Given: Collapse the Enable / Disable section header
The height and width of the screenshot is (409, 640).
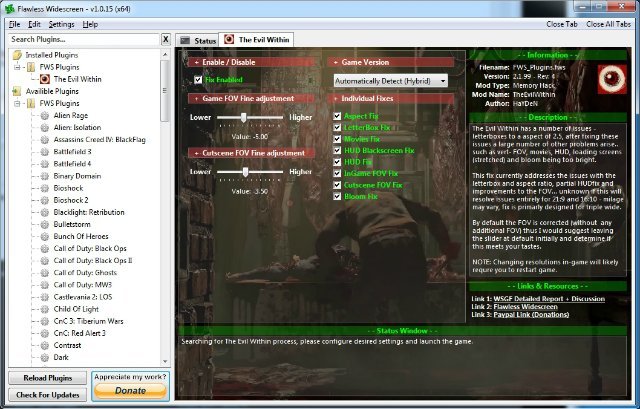Looking at the screenshot, I should [251, 62].
